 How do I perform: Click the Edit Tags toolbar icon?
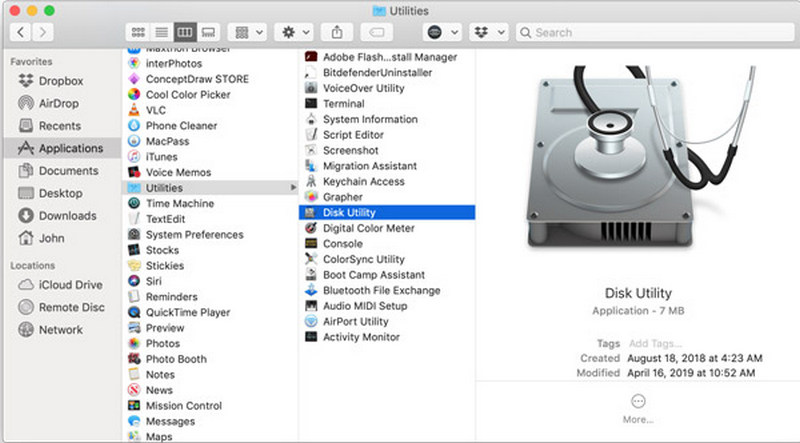(x=384, y=32)
